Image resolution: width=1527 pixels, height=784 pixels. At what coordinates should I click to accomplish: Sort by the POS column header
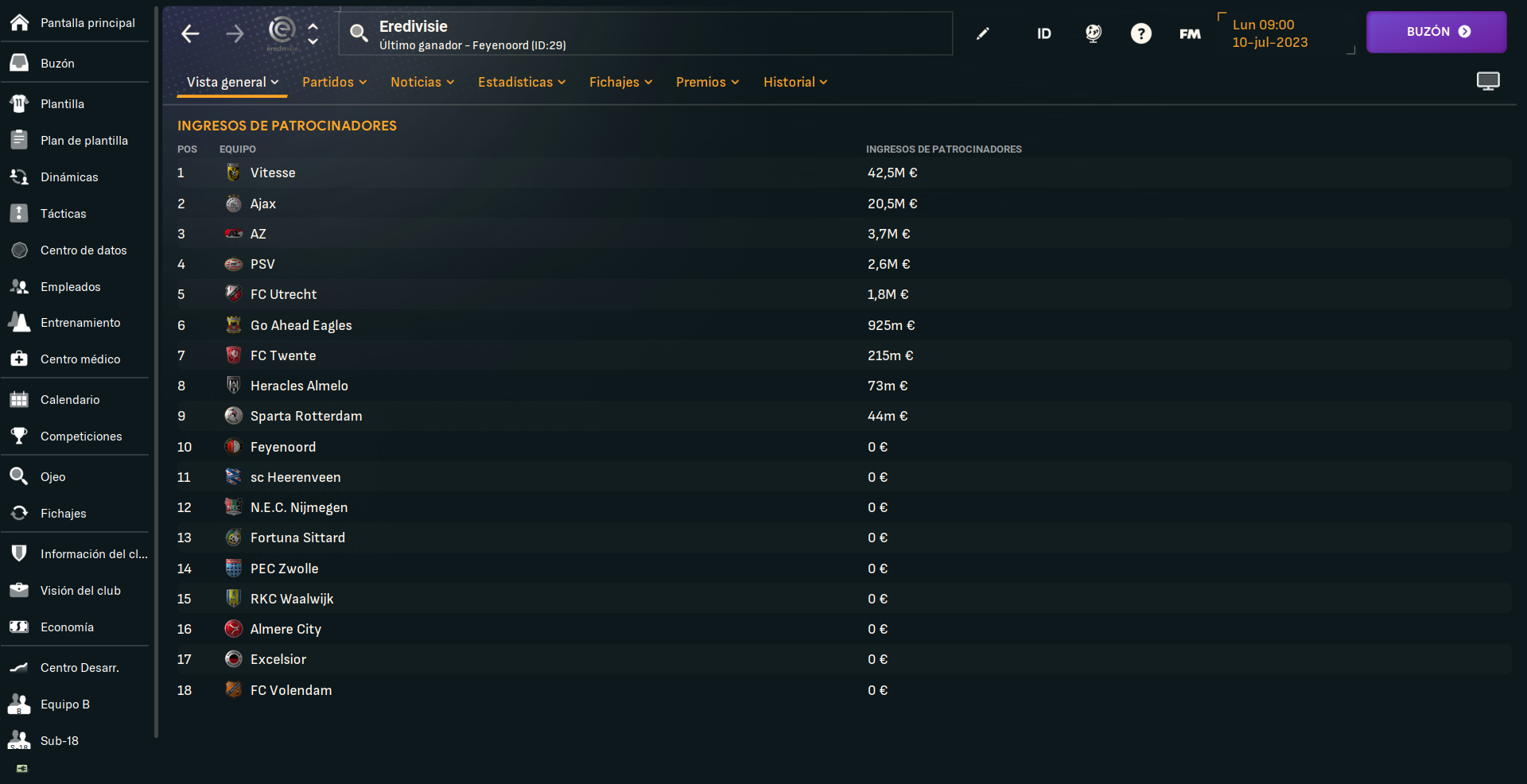[x=187, y=149]
